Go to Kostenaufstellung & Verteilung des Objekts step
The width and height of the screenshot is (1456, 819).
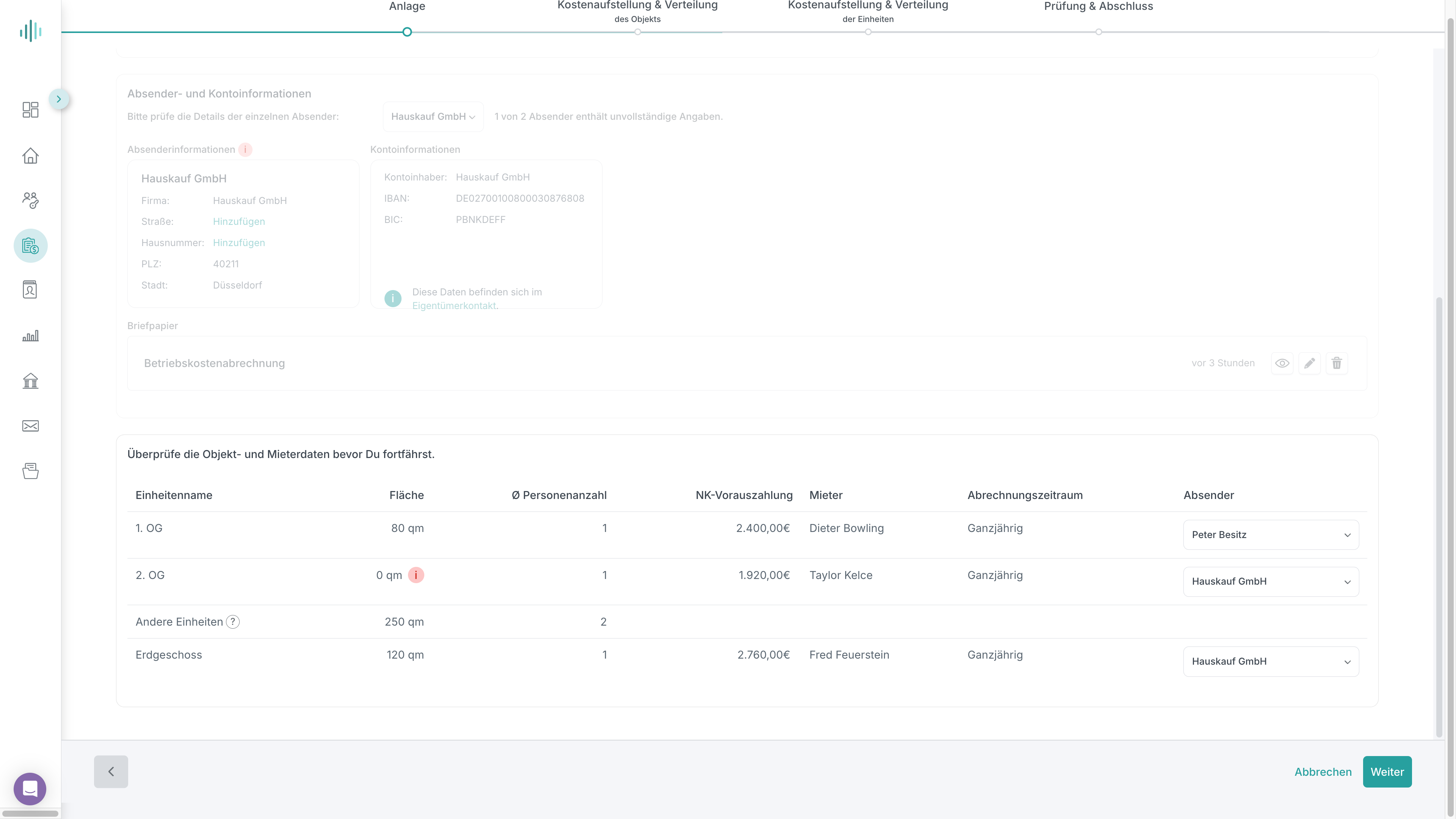click(x=637, y=11)
